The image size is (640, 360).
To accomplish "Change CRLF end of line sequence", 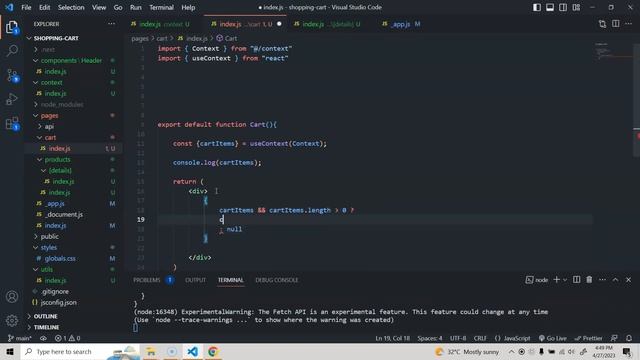I will (480, 338).
